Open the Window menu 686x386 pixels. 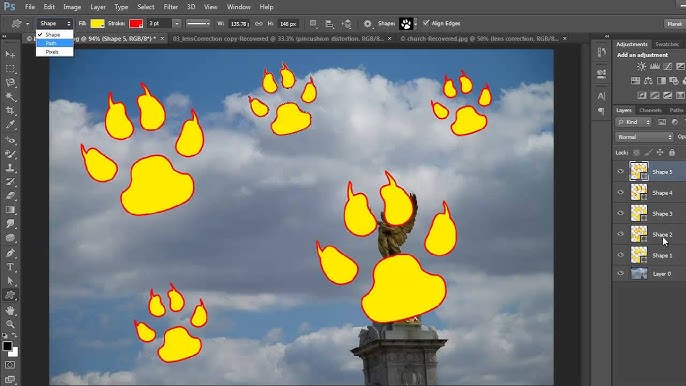point(239,7)
